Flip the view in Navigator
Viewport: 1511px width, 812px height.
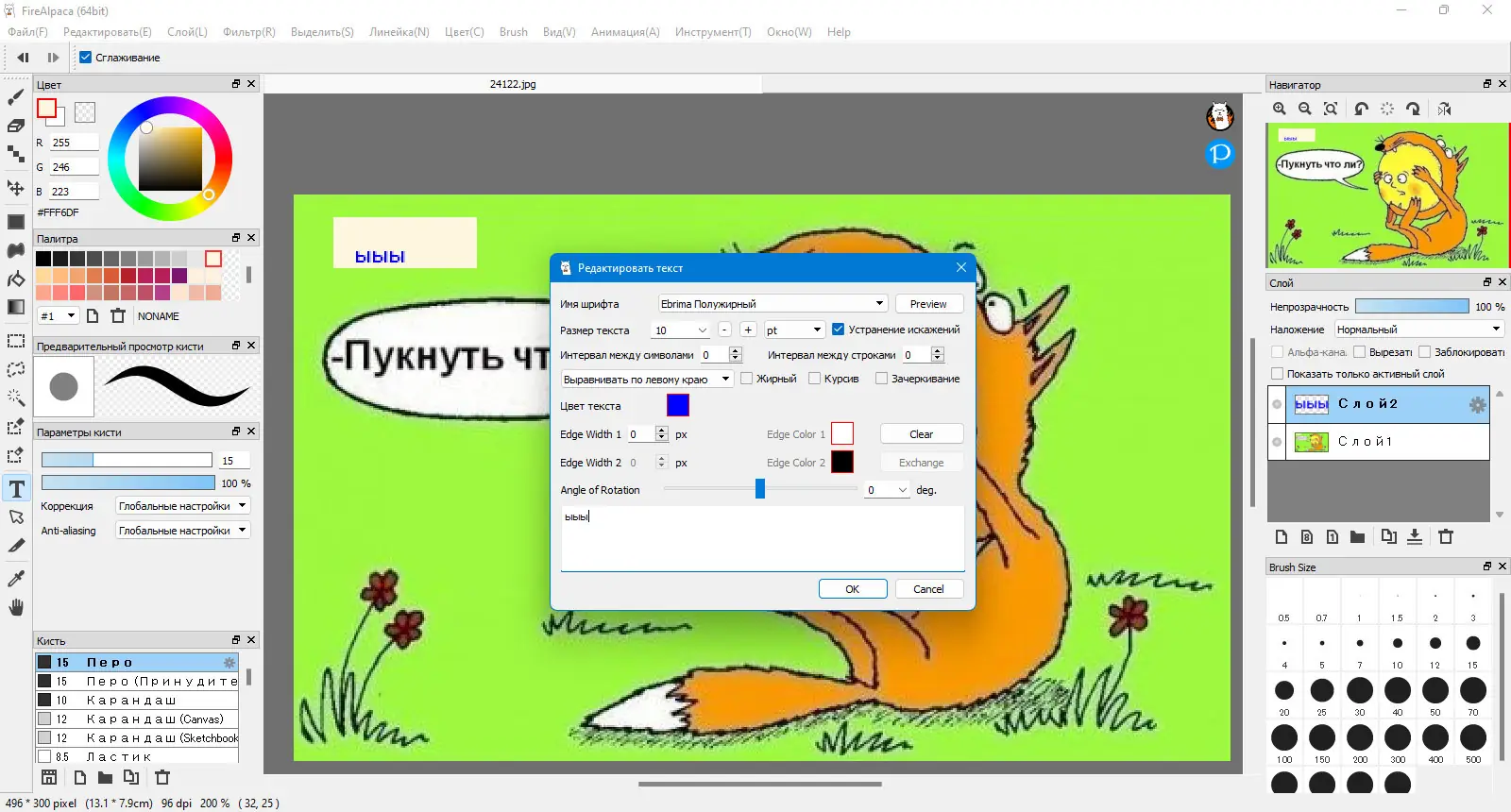coord(1444,109)
